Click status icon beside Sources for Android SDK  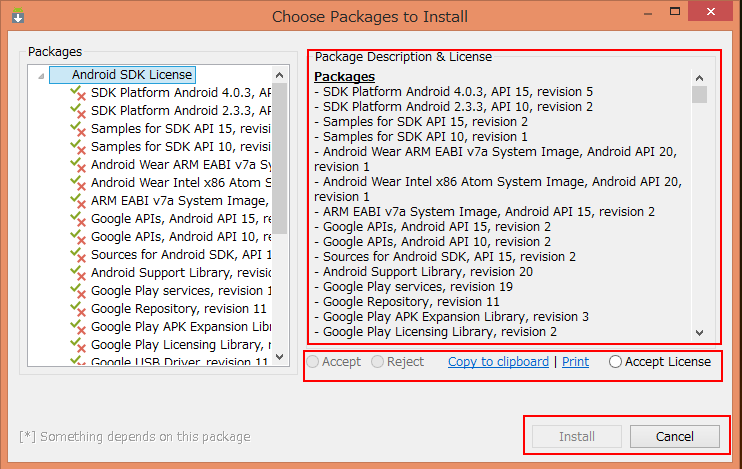78,255
